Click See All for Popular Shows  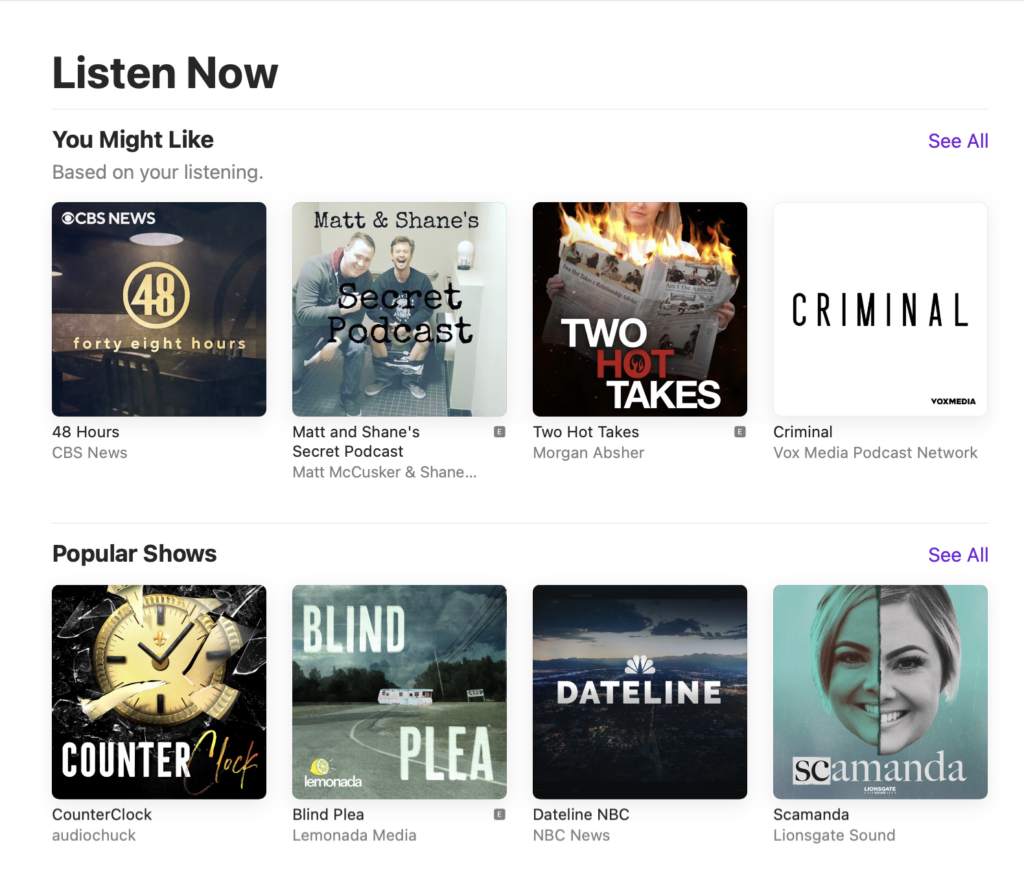(x=958, y=555)
